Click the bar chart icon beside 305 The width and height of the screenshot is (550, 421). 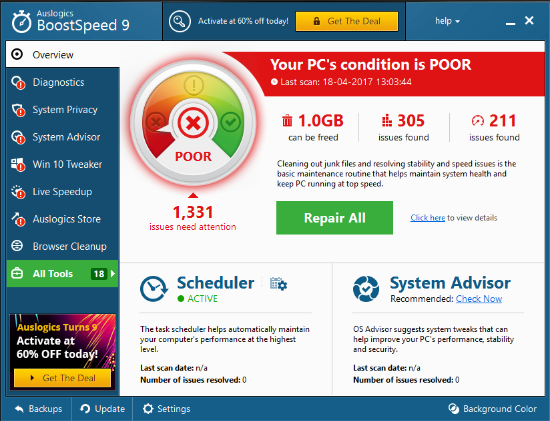point(387,120)
